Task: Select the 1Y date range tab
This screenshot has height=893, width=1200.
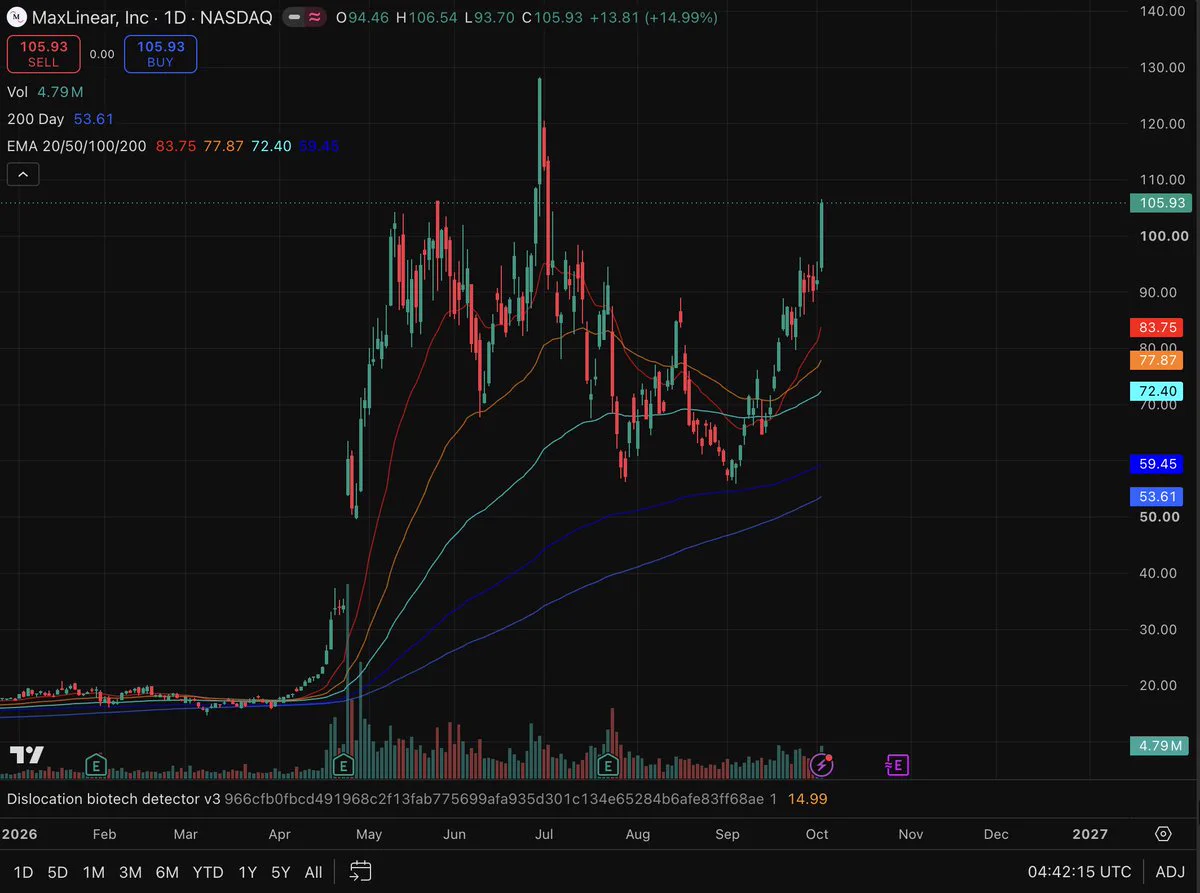Action: (247, 872)
